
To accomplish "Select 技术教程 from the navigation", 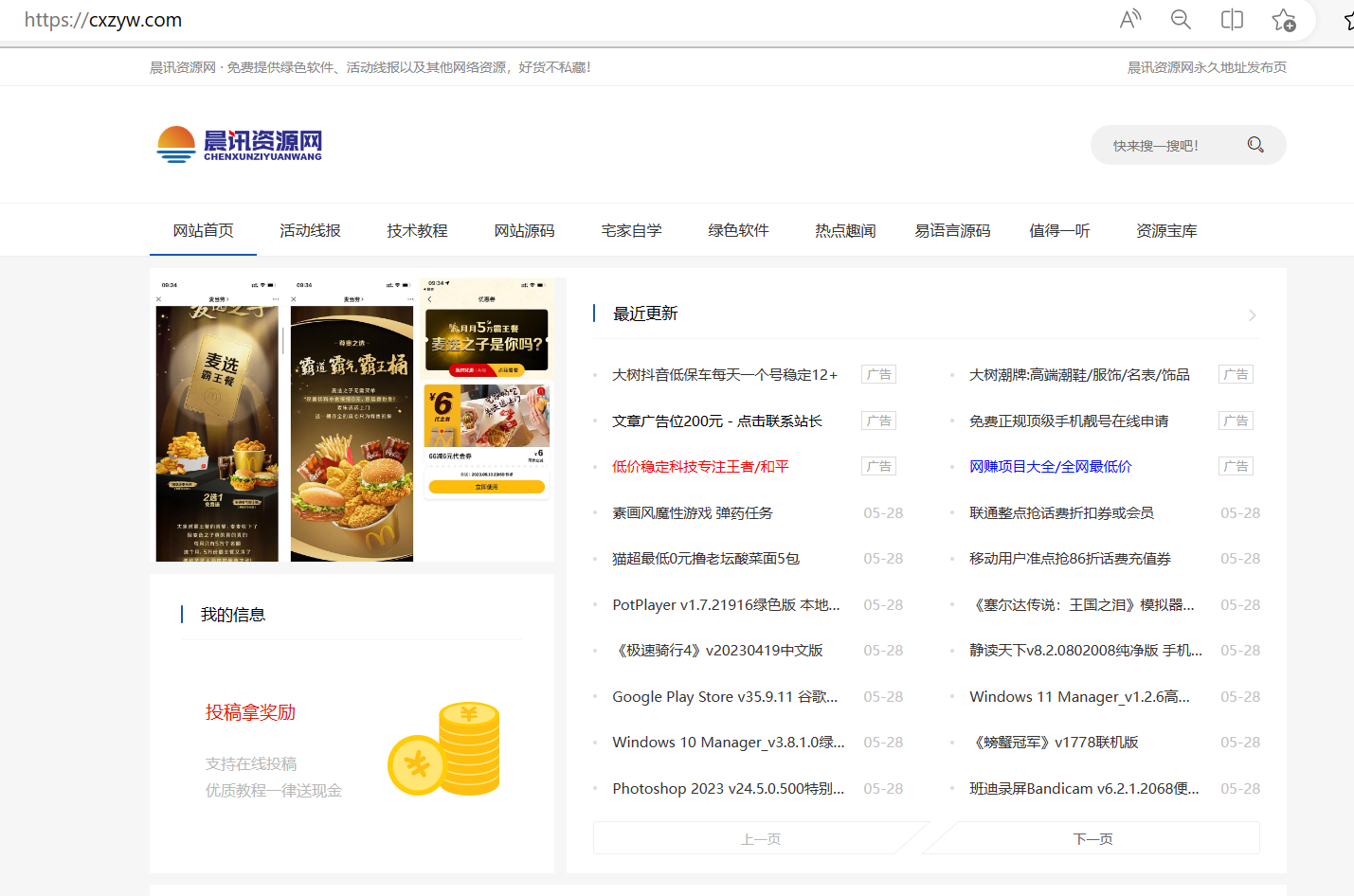I will pyautogui.click(x=417, y=230).
